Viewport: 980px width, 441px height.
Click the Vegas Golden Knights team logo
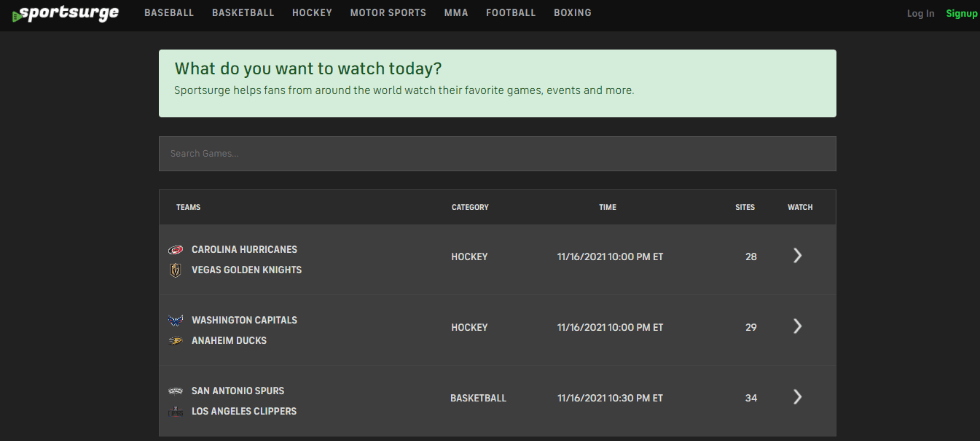pos(176,270)
